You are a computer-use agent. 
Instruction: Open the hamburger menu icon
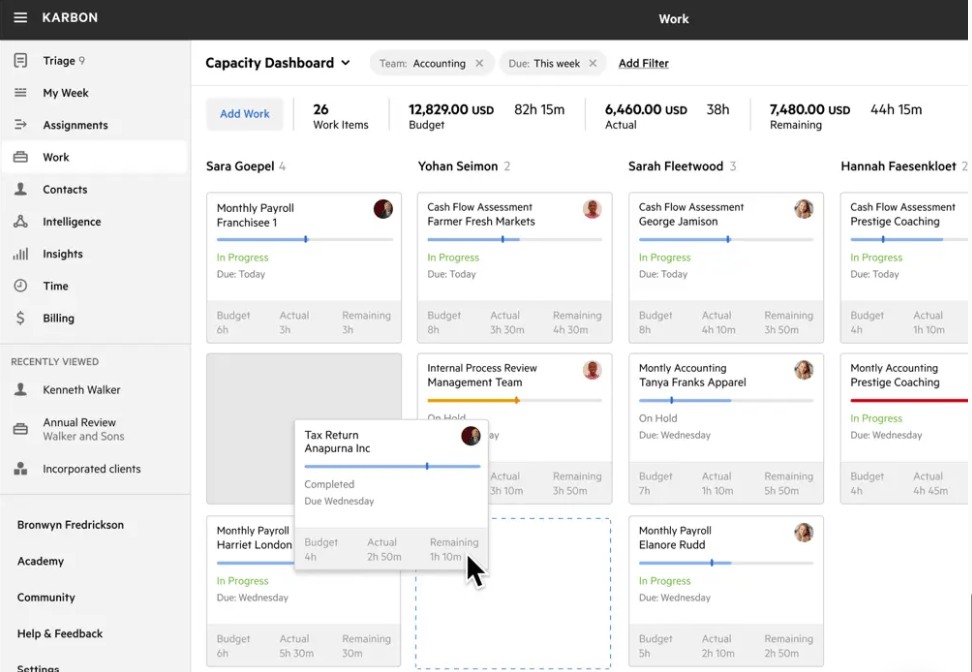tap(20, 17)
